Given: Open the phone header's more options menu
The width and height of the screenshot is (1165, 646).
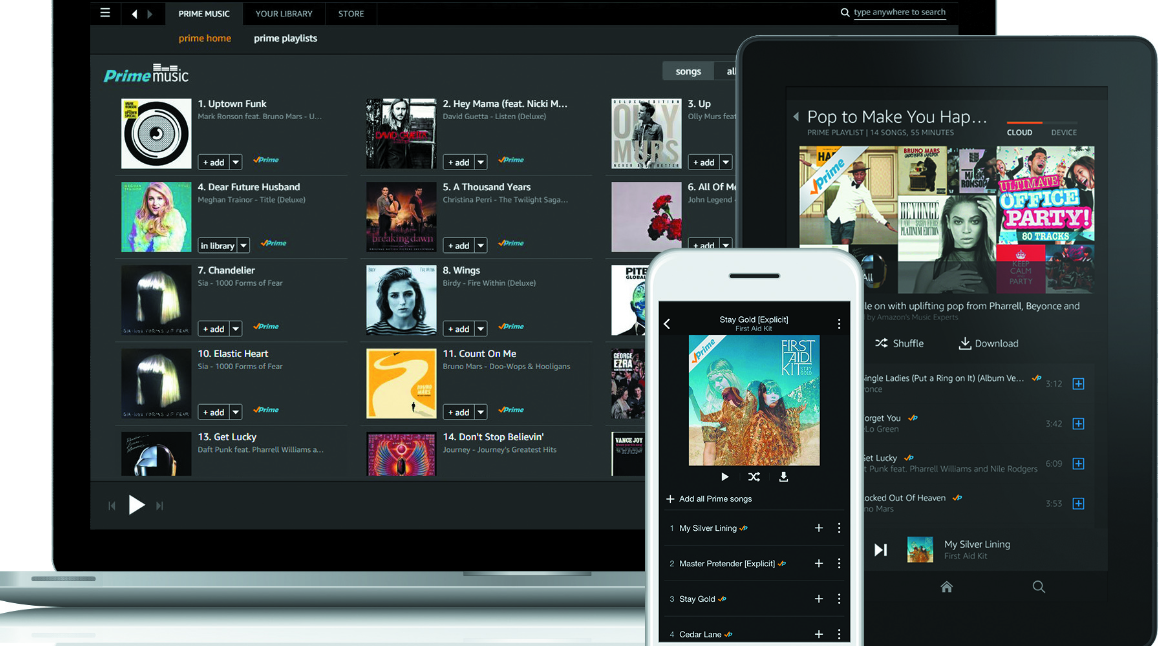Looking at the screenshot, I should point(839,323).
